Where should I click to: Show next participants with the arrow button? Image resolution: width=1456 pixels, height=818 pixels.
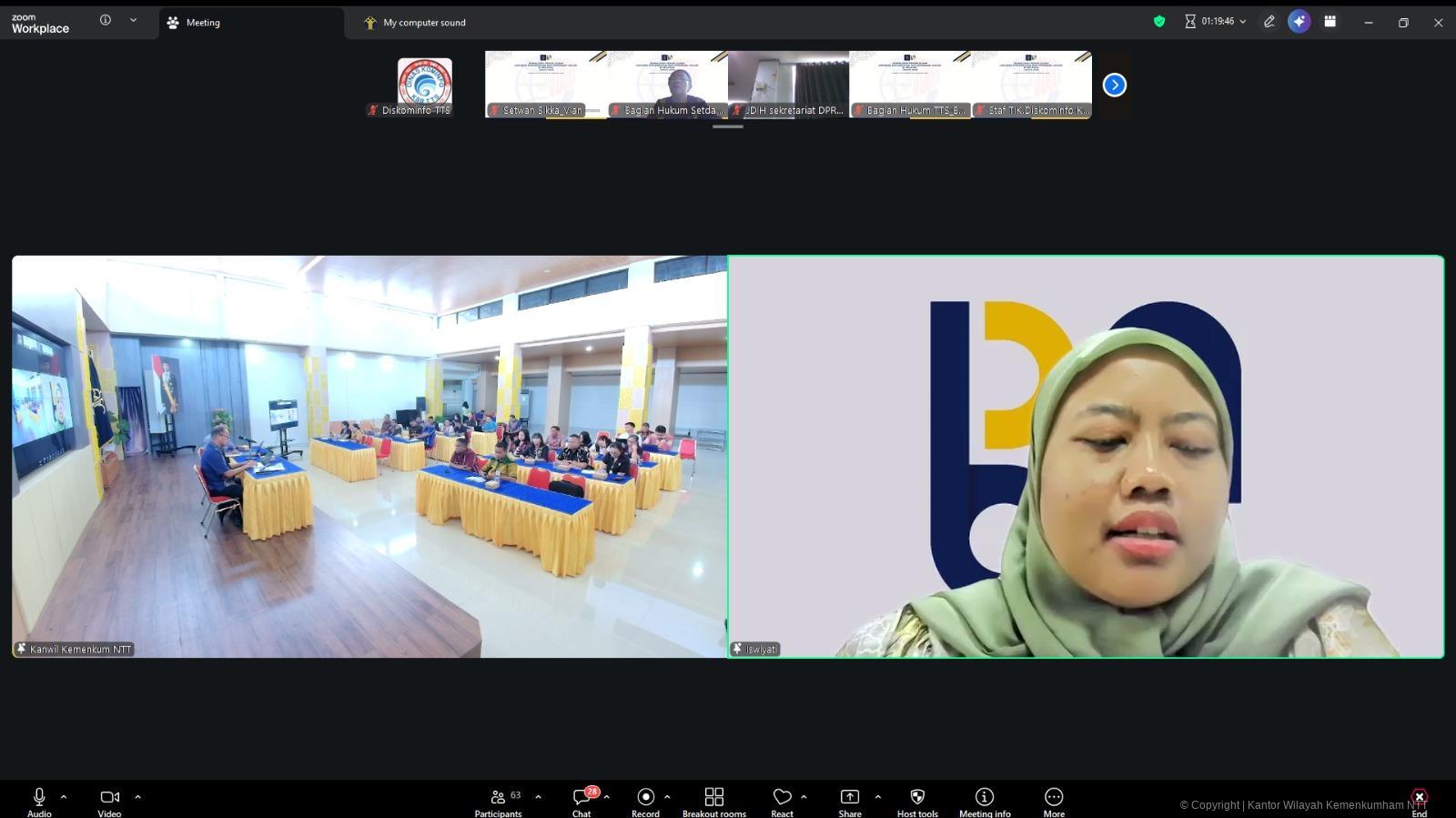coord(1114,85)
